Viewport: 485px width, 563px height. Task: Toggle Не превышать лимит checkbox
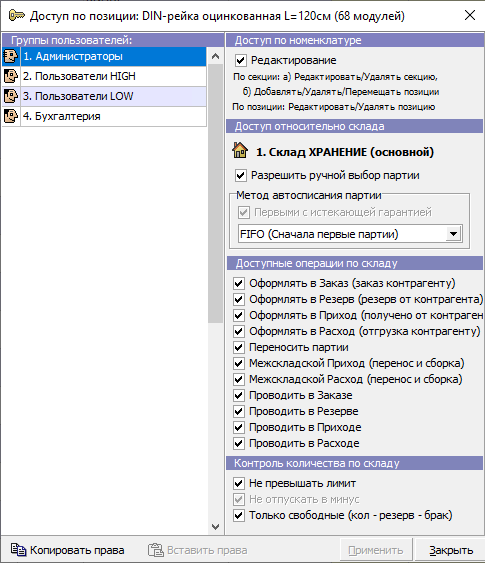239,483
